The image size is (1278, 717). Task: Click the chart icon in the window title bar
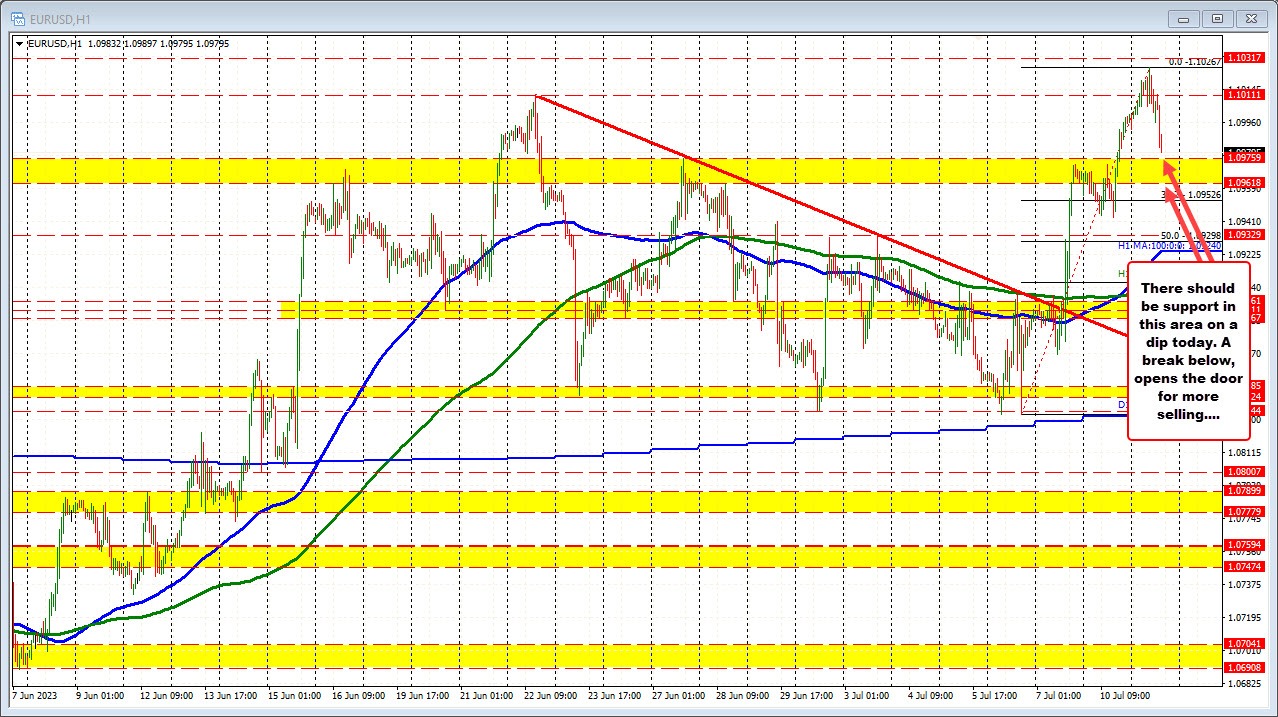[x=16, y=18]
